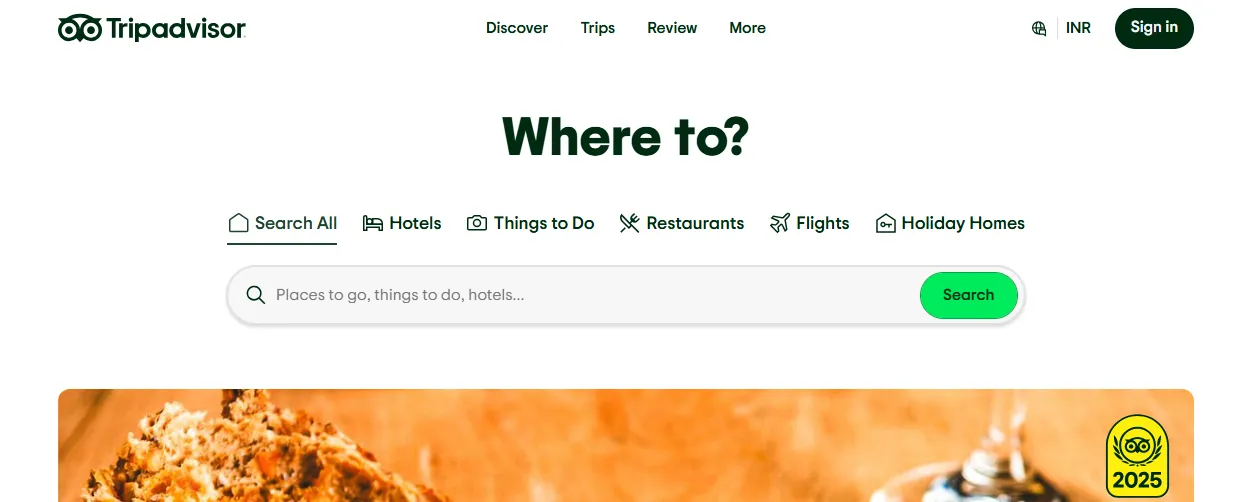Select the Holiday Homes tab
This screenshot has height=502, width=1253.
pos(950,223)
